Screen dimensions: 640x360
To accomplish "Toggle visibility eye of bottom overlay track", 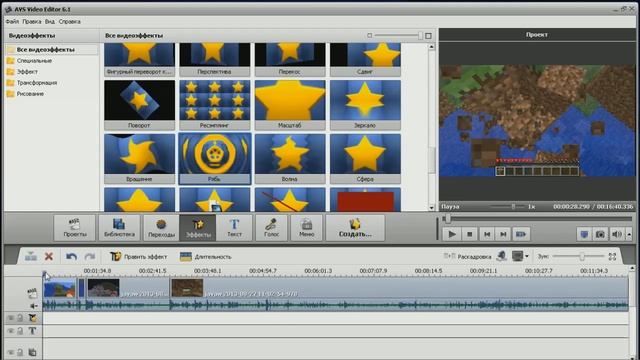I will click(11, 352).
